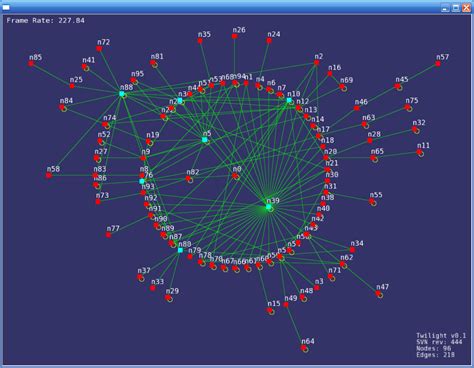474x368 pixels.
Task: Pick node n11
Action: 419,152
